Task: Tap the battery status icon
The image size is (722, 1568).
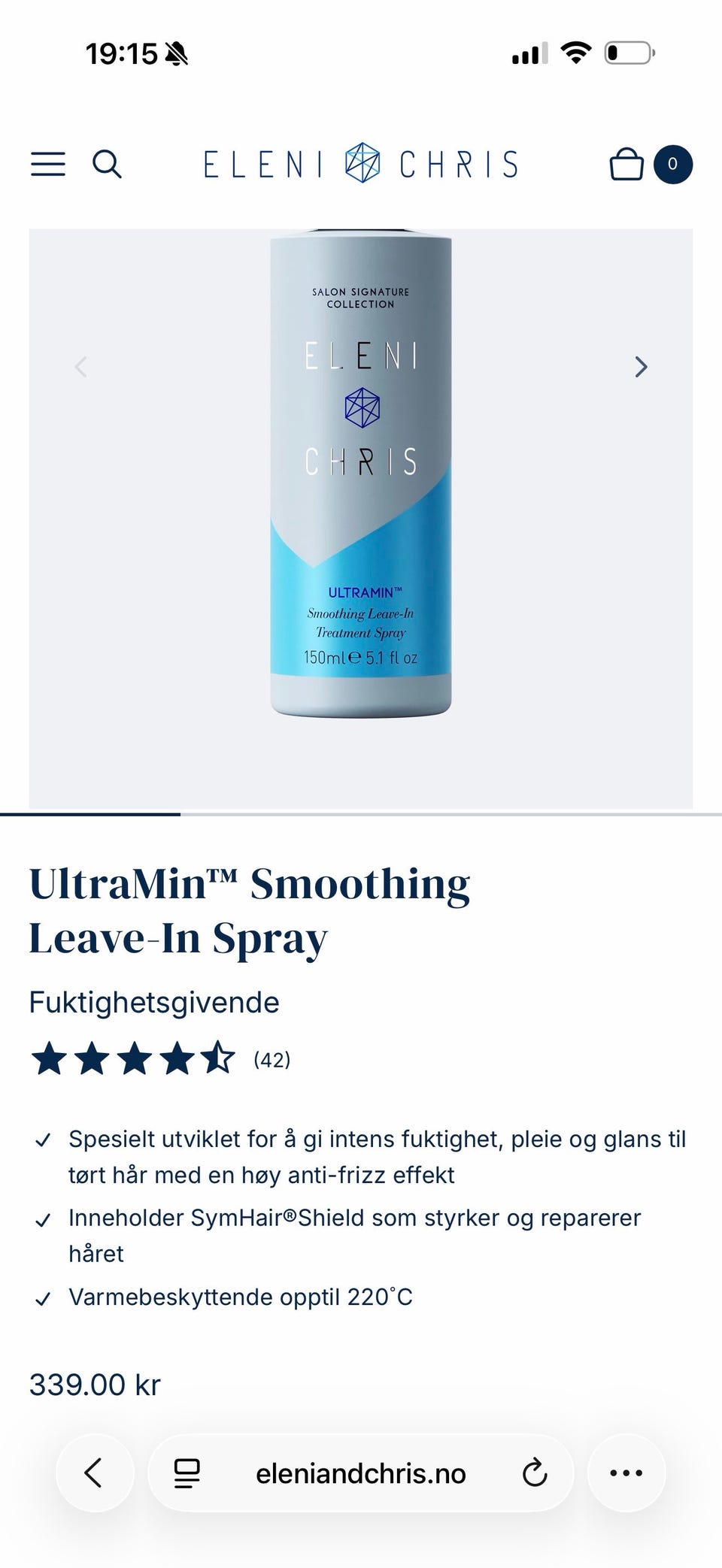Action: coord(630,53)
